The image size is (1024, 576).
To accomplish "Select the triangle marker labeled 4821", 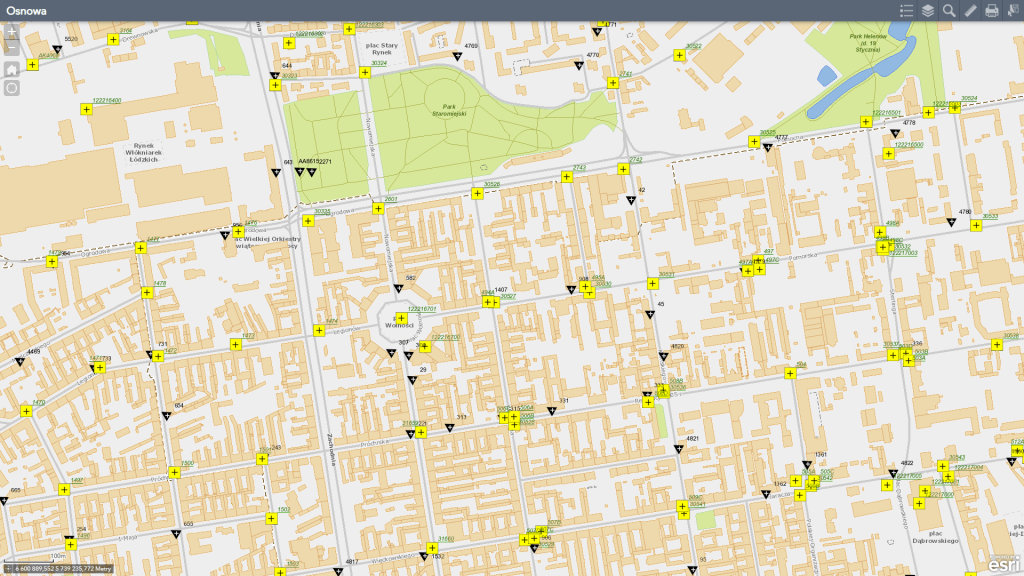I will click(x=680, y=449).
